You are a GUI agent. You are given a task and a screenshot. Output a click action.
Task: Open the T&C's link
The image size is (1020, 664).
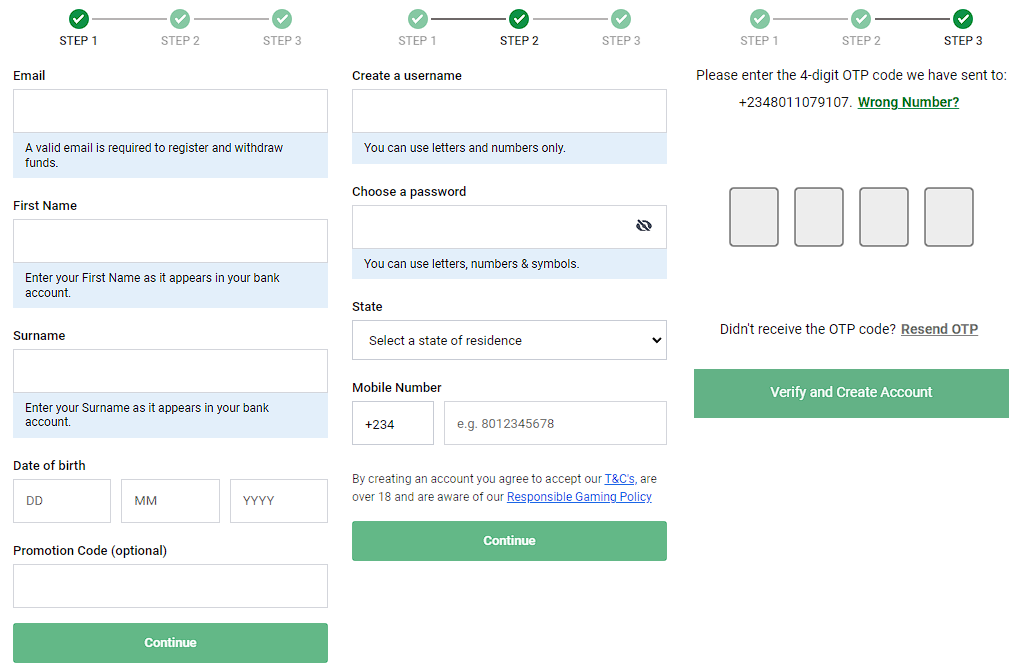tap(620, 478)
